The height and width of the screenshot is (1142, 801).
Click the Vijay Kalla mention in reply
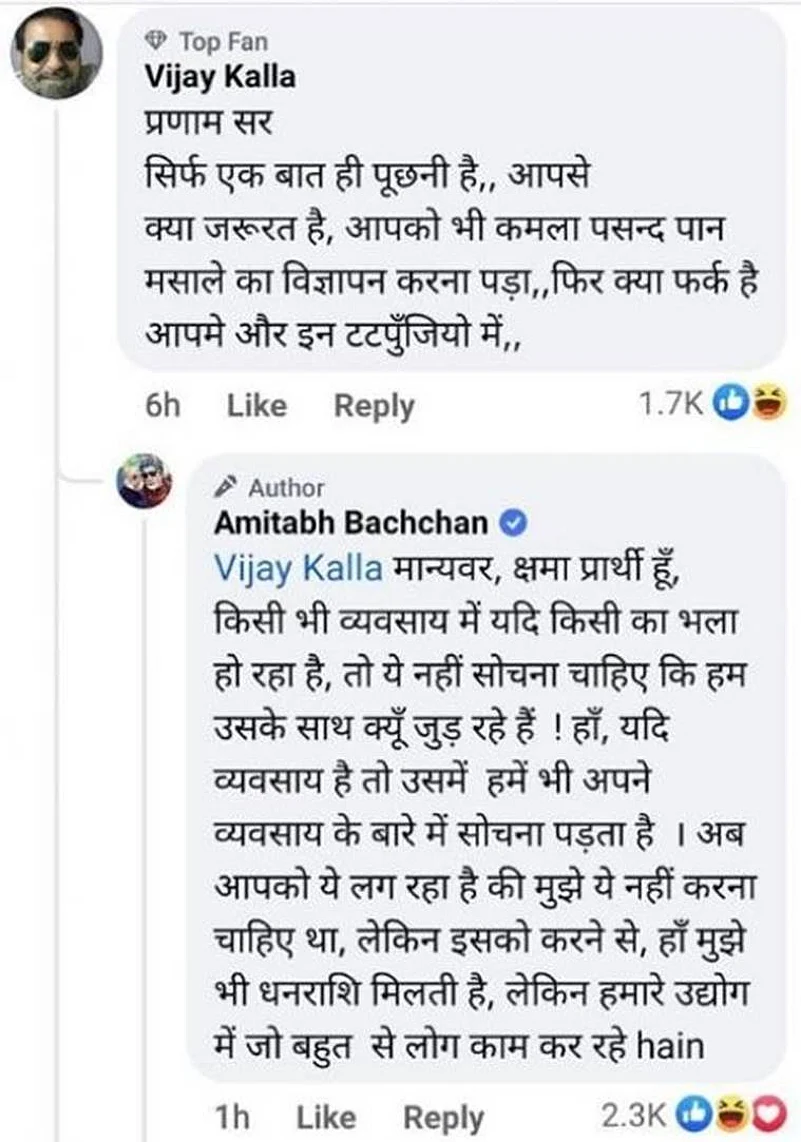click(x=299, y=568)
